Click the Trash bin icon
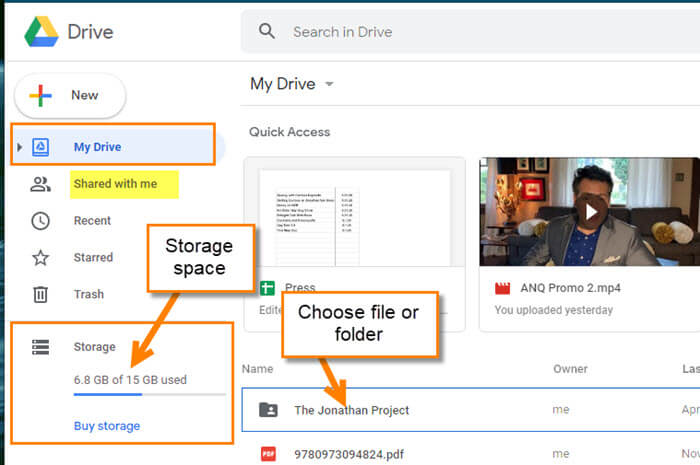 coord(40,295)
